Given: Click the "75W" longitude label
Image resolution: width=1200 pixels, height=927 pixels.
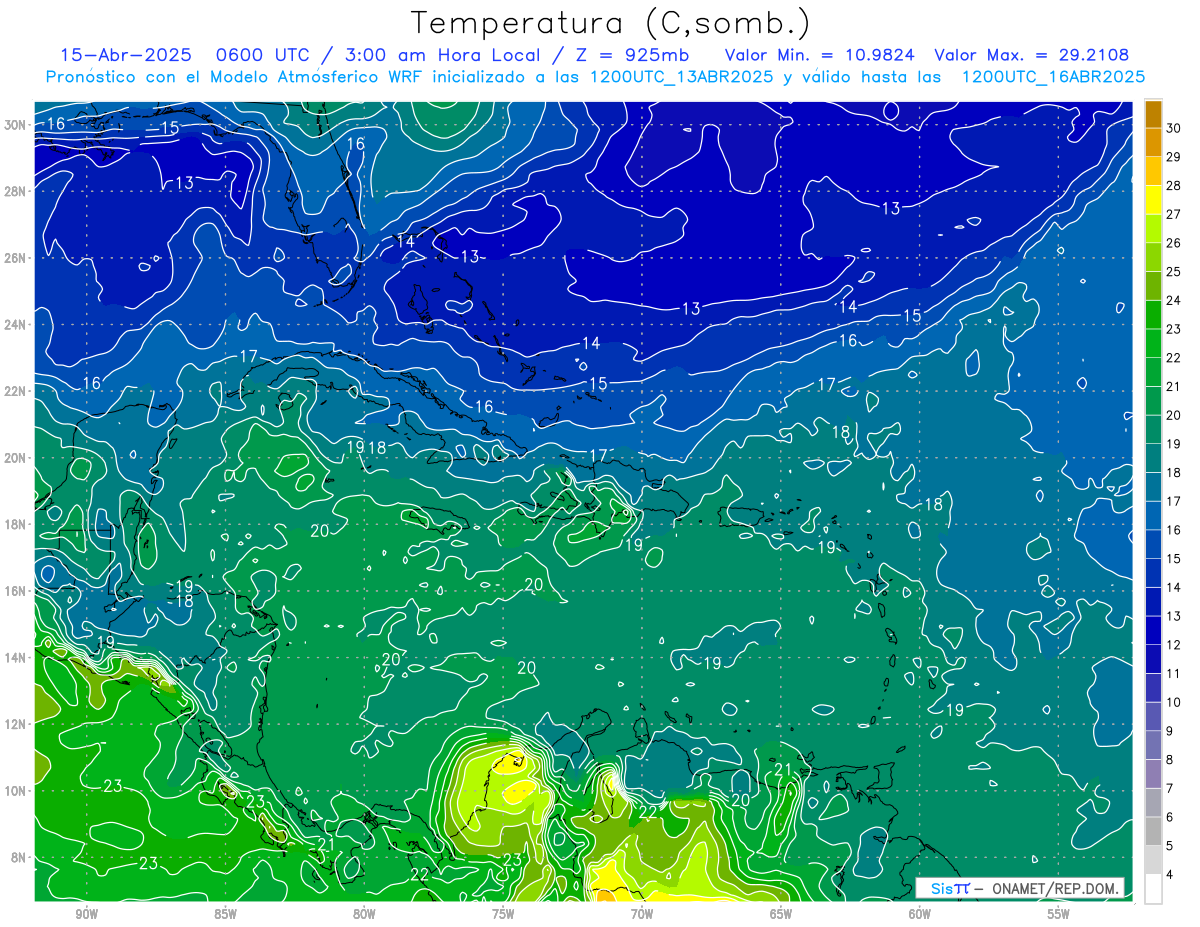Looking at the screenshot, I should 503,914.
